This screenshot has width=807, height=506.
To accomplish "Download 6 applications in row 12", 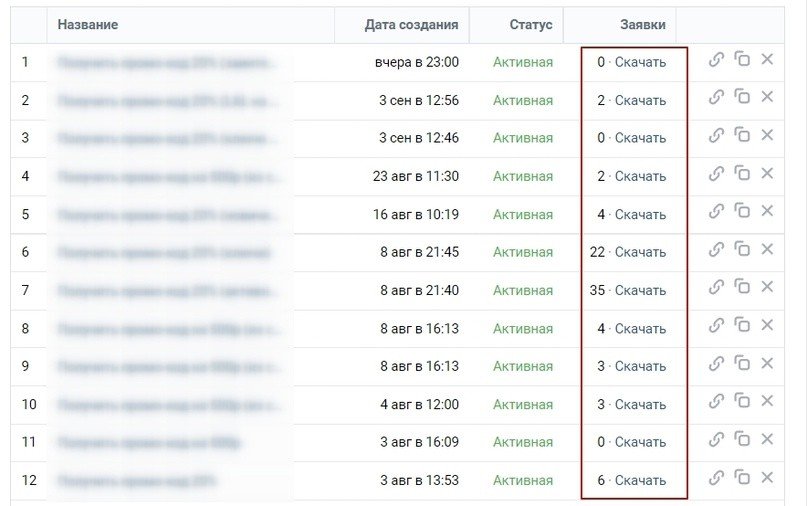I will coord(640,480).
